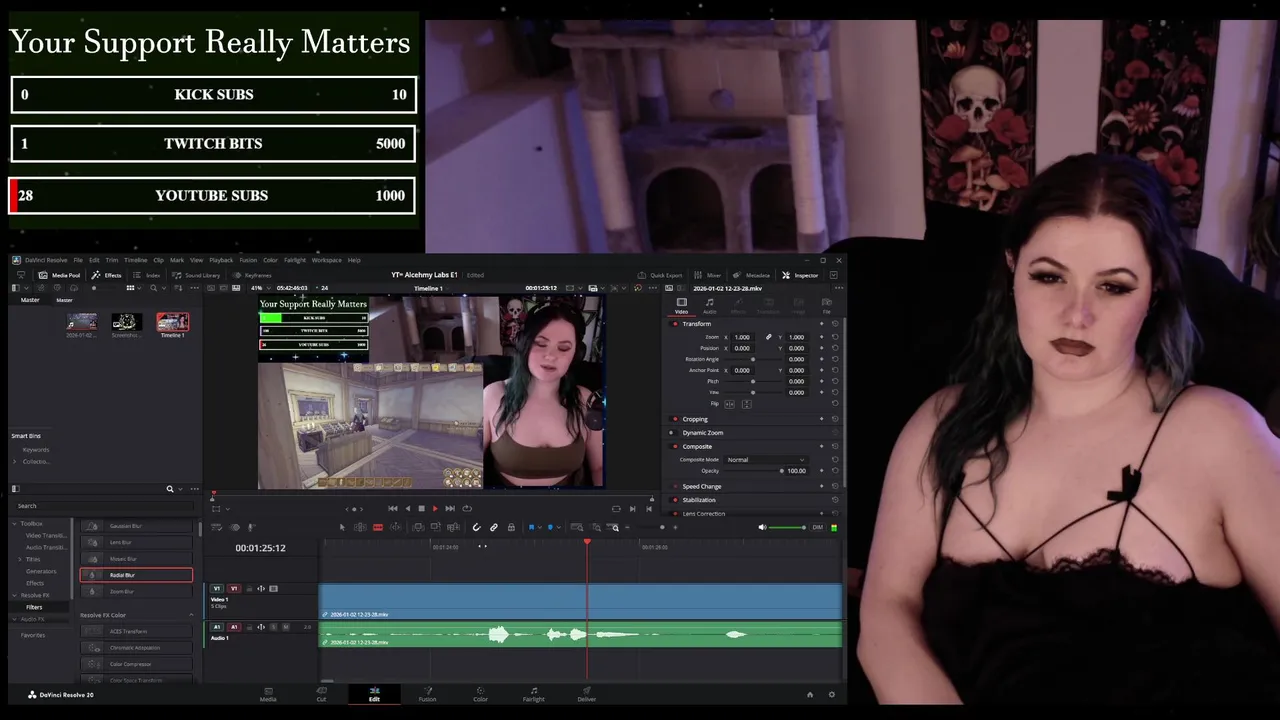Toggle the Composite section enable dot
1280x720 pixels.
pos(675,446)
